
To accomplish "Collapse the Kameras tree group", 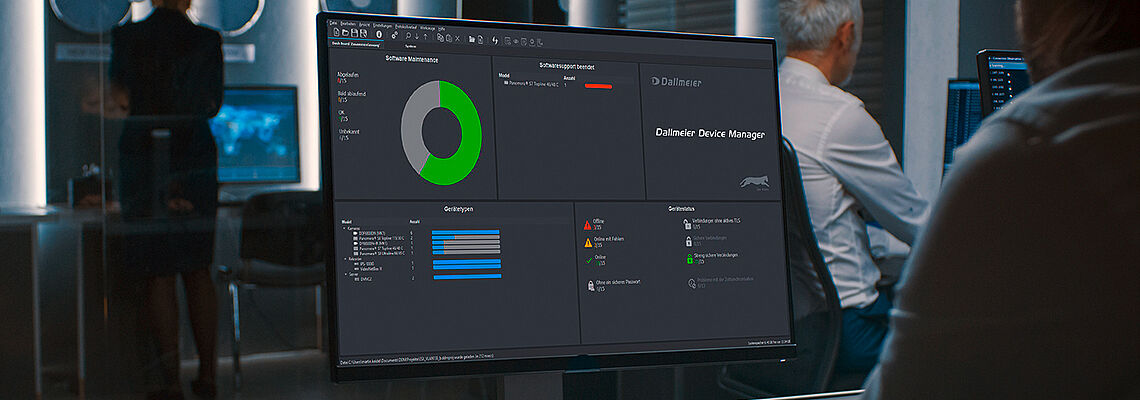I will point(345,228).
